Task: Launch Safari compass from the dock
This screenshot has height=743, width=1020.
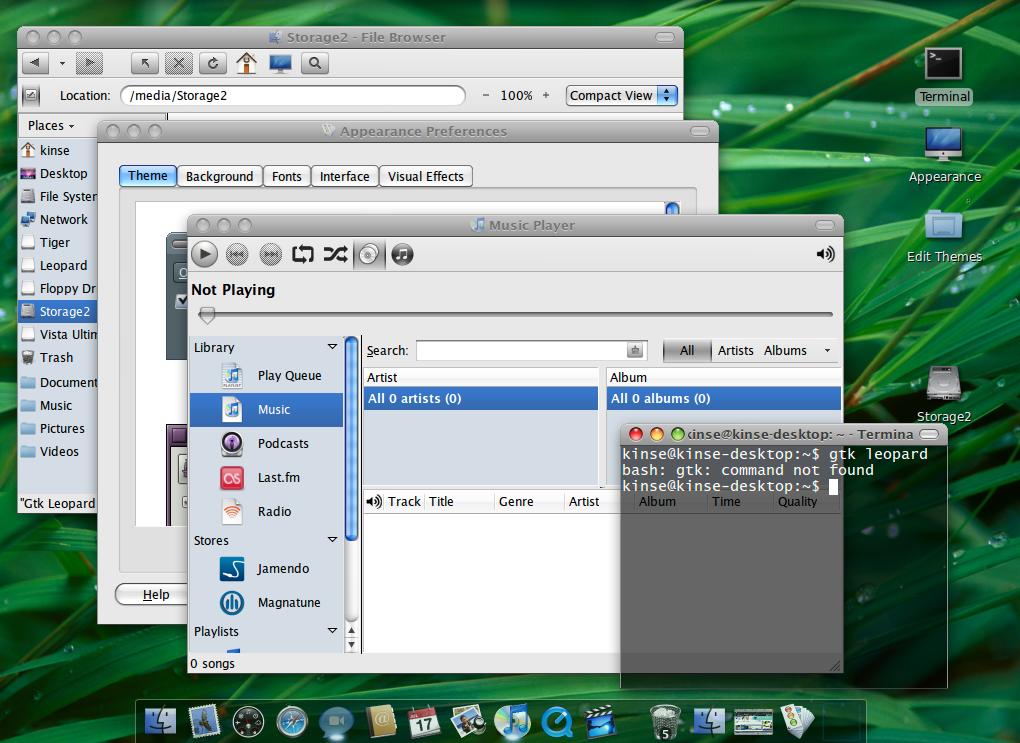Action: [292, 722]
